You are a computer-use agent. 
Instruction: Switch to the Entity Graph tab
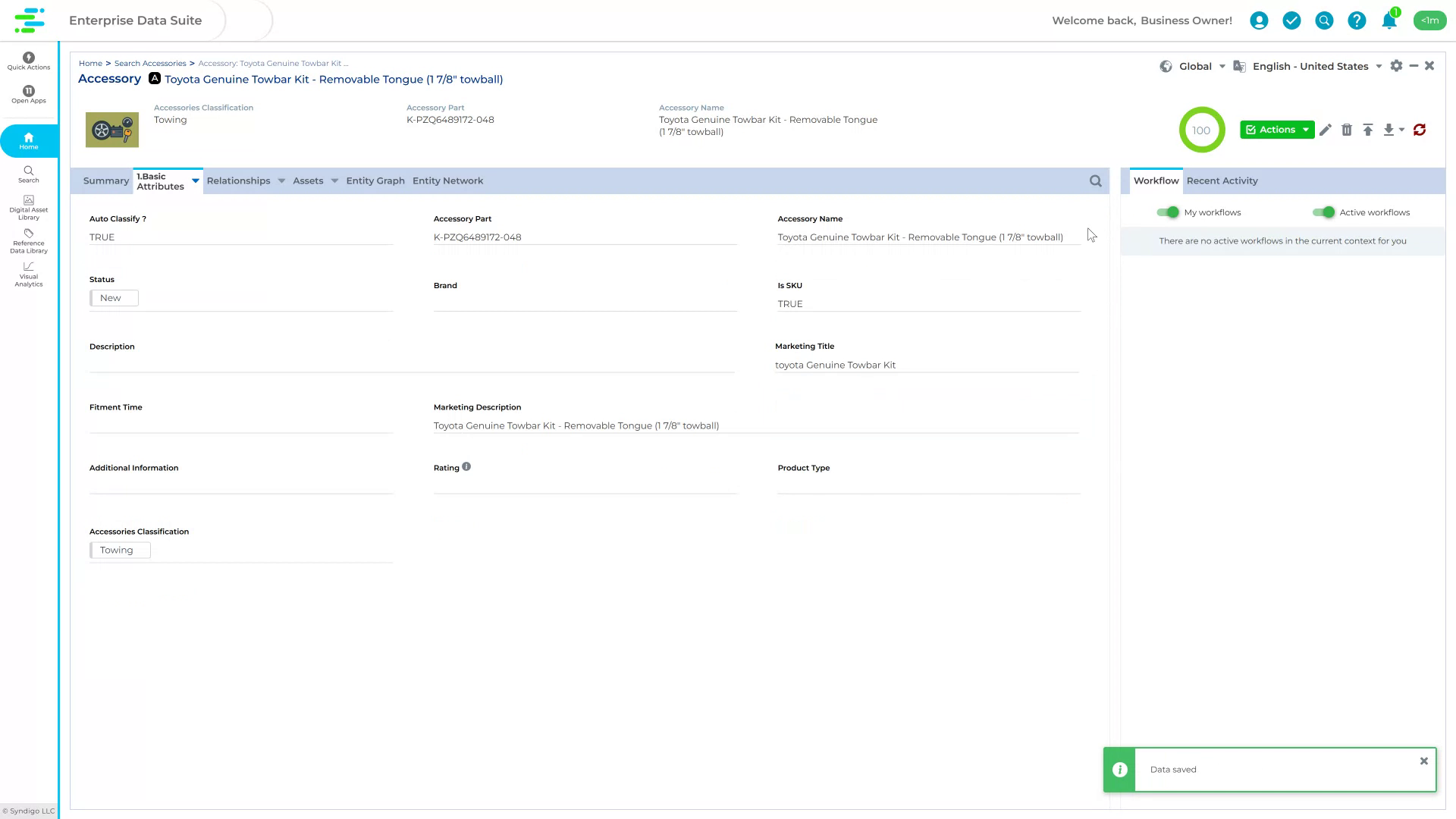(375, 180)
